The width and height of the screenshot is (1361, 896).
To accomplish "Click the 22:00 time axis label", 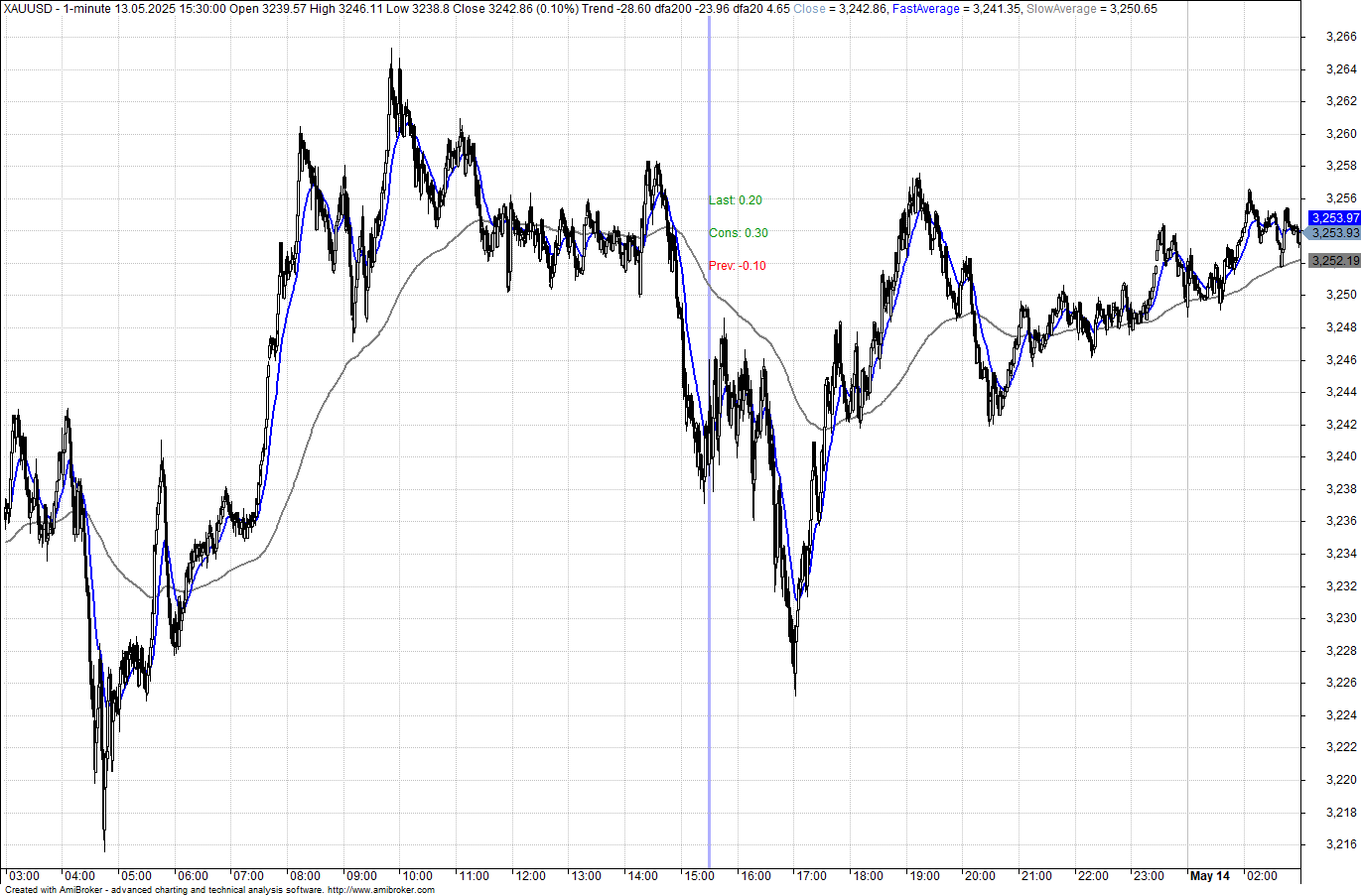I will 1093,876.
